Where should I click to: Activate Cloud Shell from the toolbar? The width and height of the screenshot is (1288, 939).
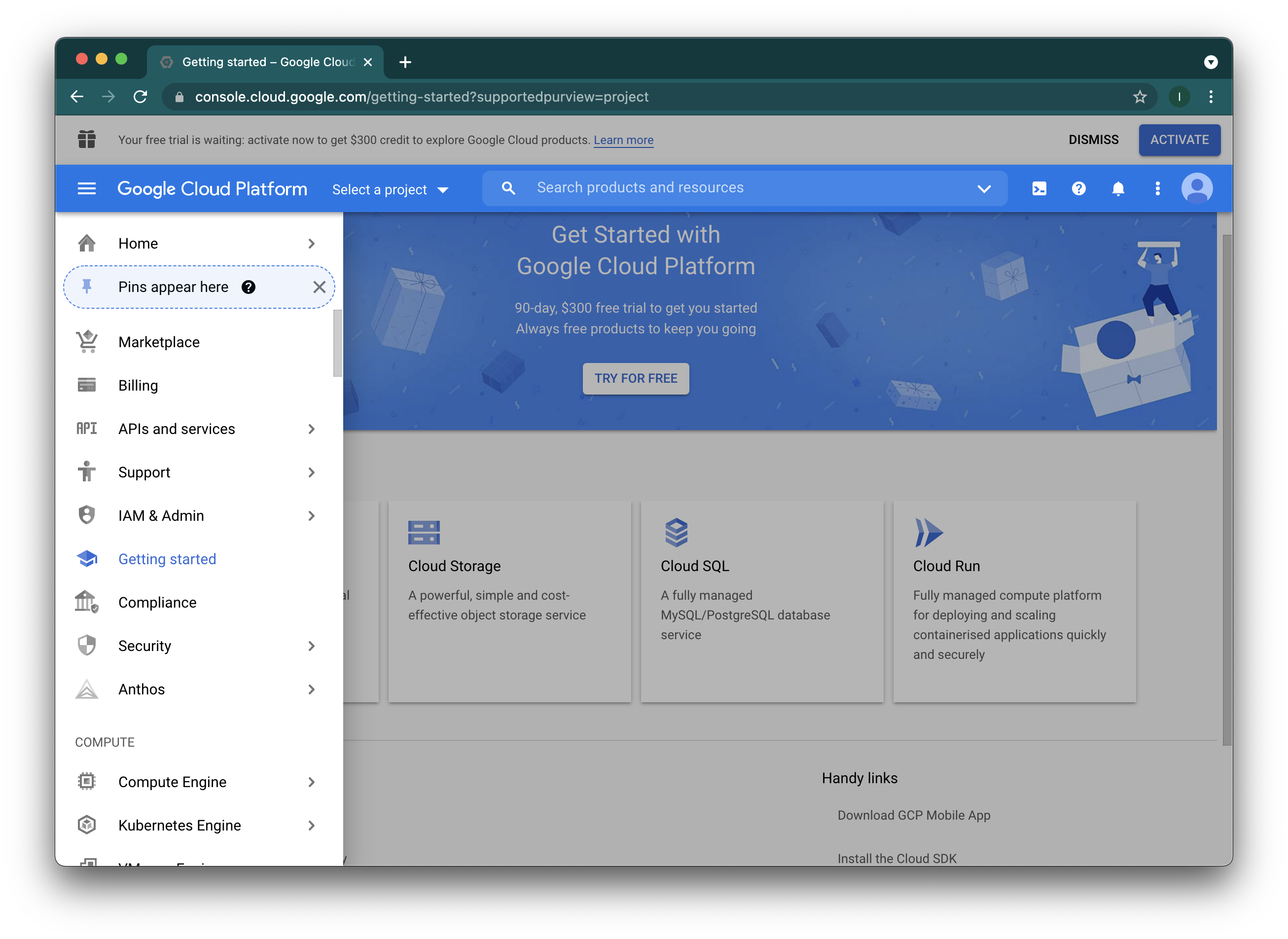(x=1038, y=188)
